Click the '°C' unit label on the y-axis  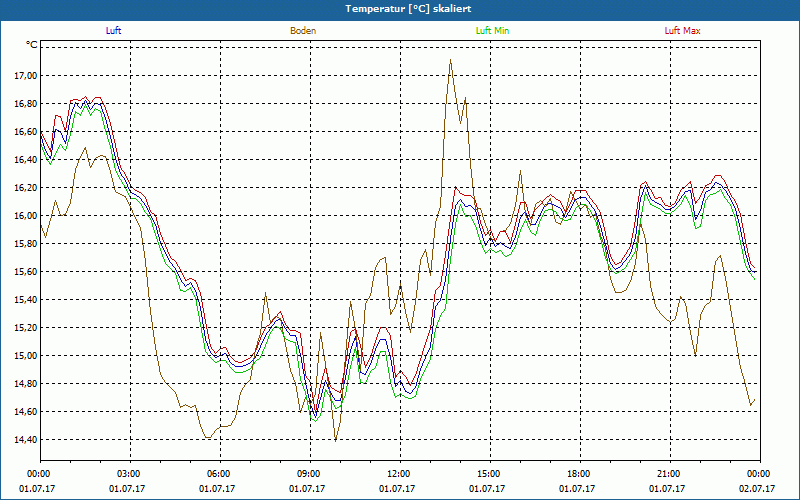(32, 45)
